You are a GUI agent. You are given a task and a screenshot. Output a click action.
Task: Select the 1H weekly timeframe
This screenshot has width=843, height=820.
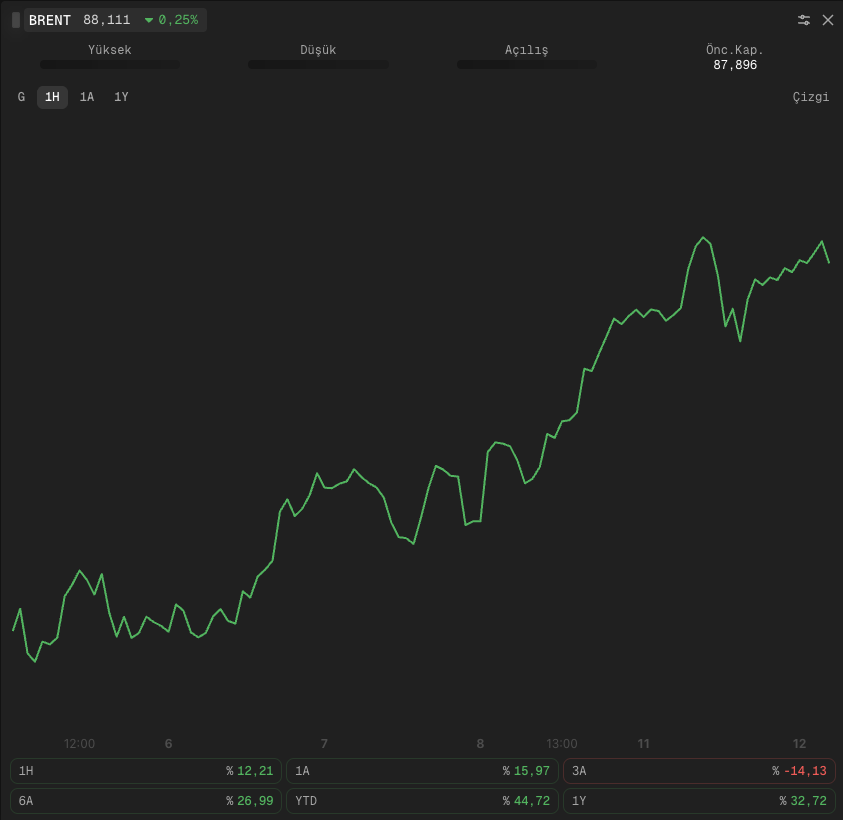52,97
